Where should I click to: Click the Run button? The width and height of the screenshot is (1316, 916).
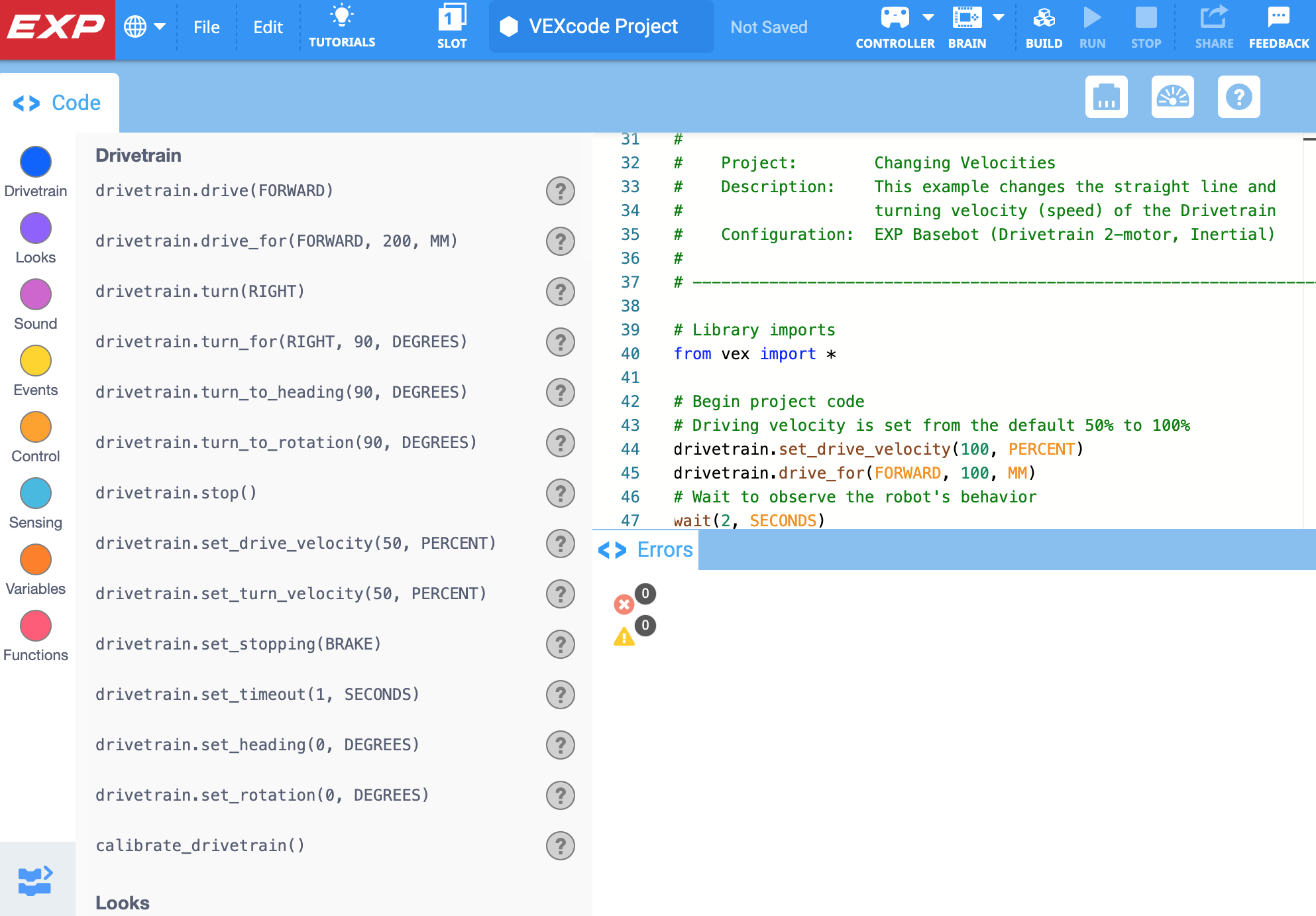point(1092,27)
